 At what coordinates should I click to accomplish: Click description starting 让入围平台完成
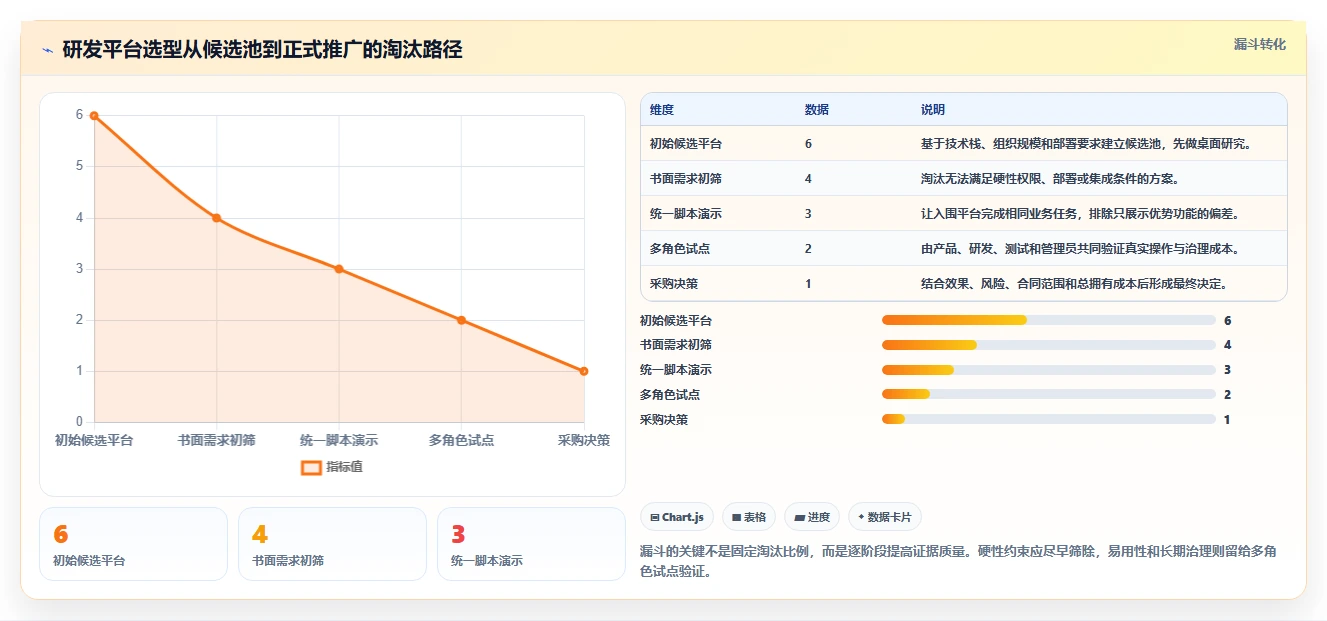tap(1080, 214)
